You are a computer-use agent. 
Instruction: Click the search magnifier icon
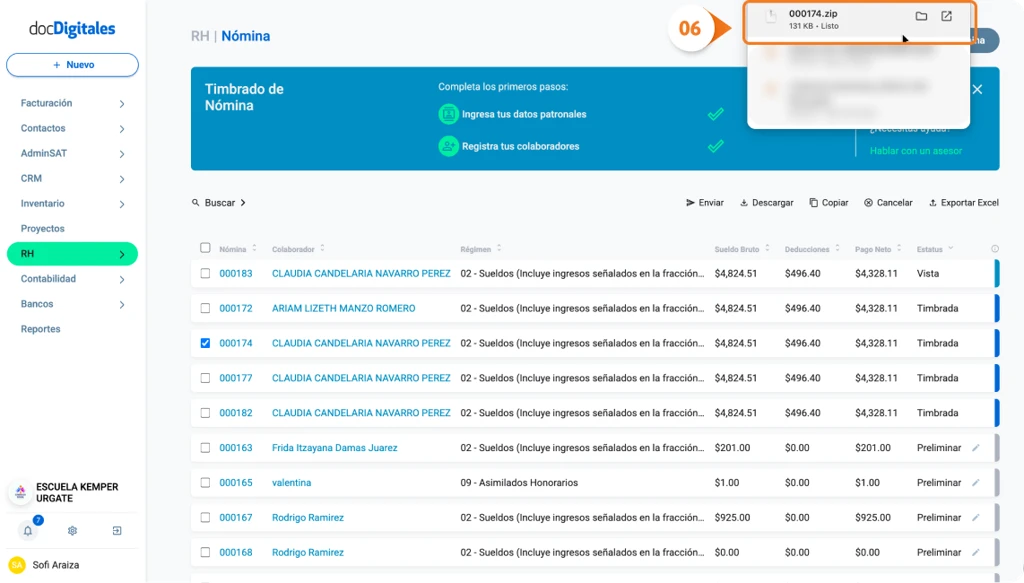(x=195, y=202)
